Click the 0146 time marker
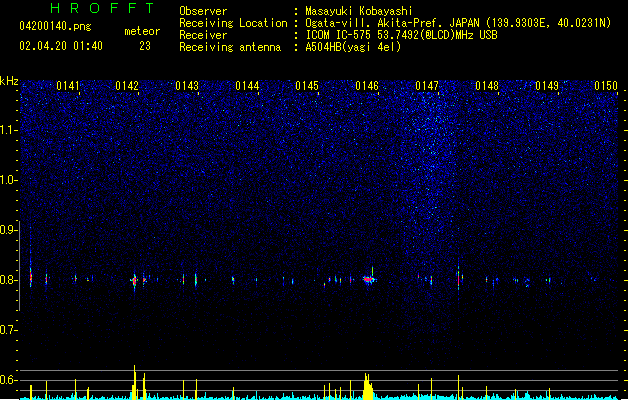Image resolution: width=629 pixels, height=400 pixels. pyautogui.click(x=367, y=86)
